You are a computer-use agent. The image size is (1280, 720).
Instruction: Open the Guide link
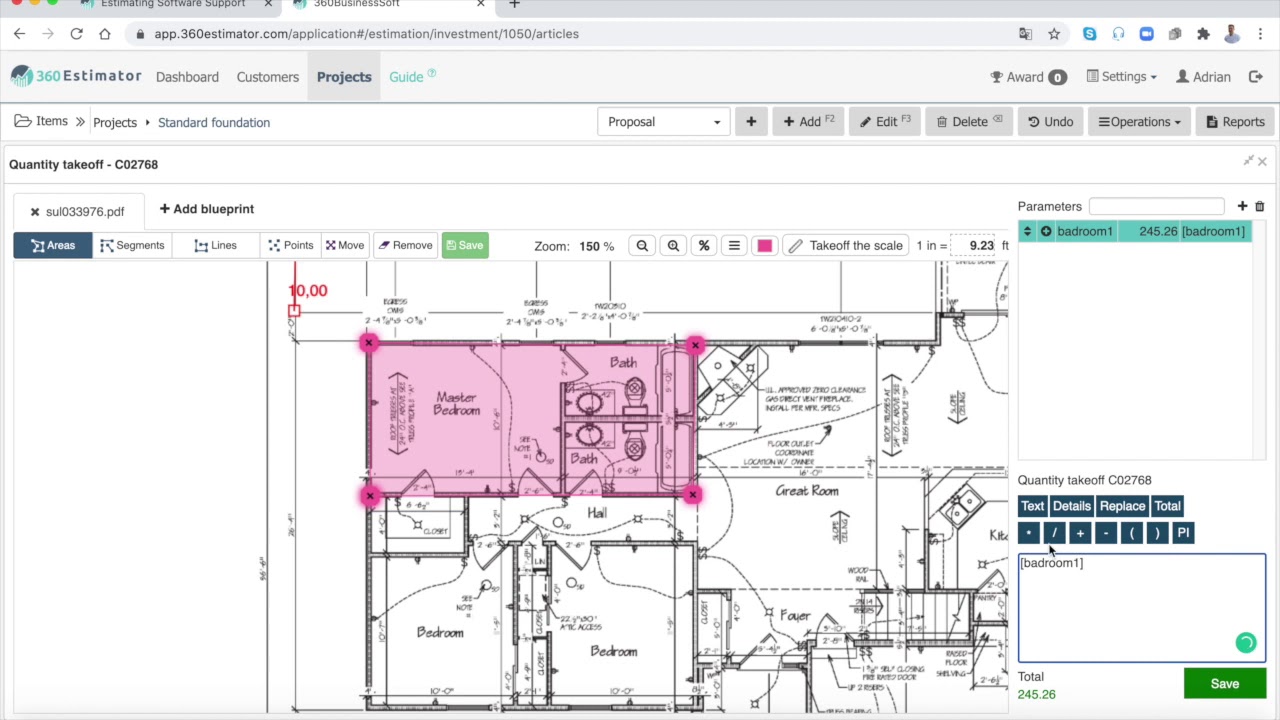pos(412,77)
